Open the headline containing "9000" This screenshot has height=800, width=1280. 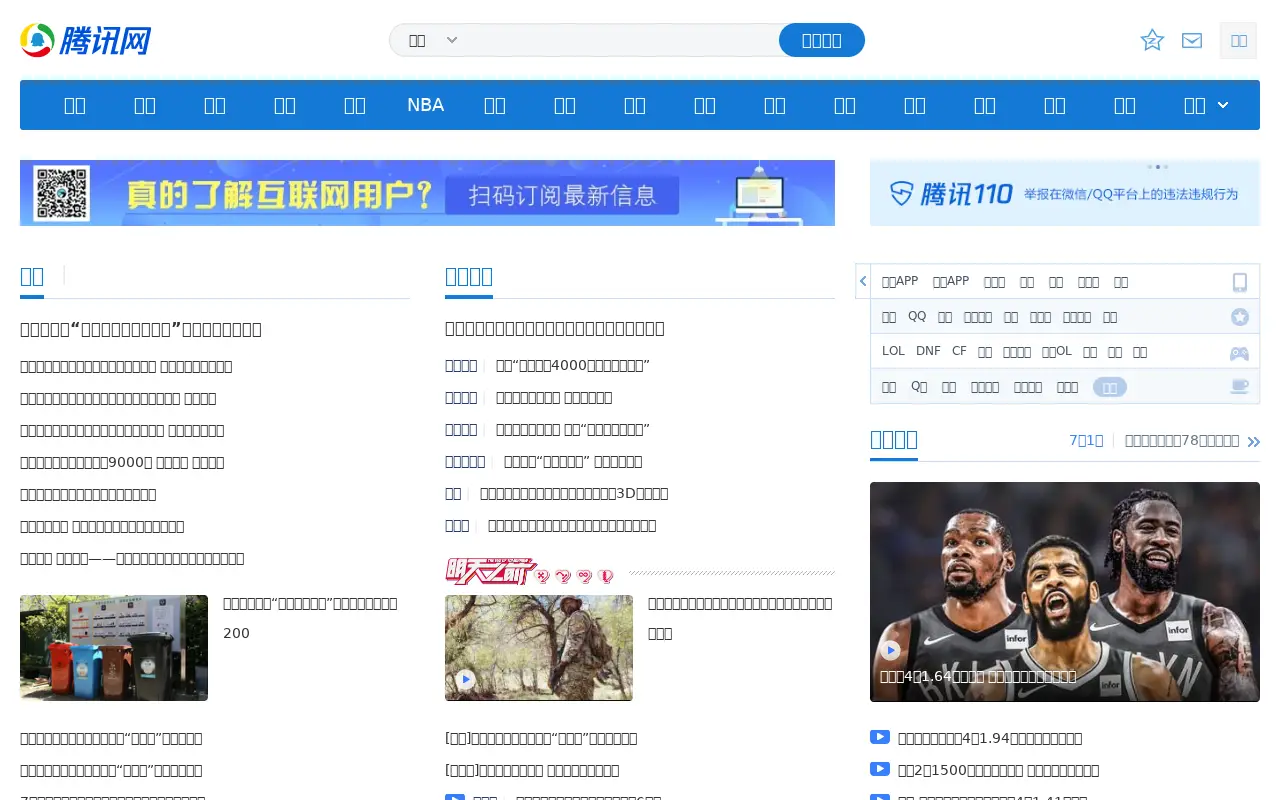pyautogui.click(x=122, y=462)
